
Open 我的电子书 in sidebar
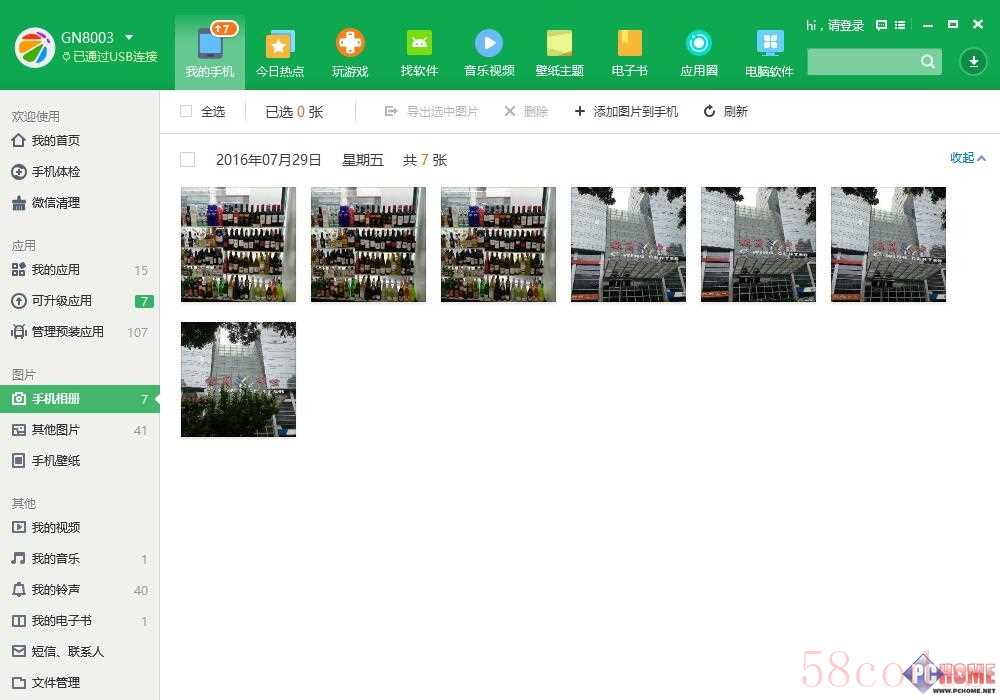(80, 620)
